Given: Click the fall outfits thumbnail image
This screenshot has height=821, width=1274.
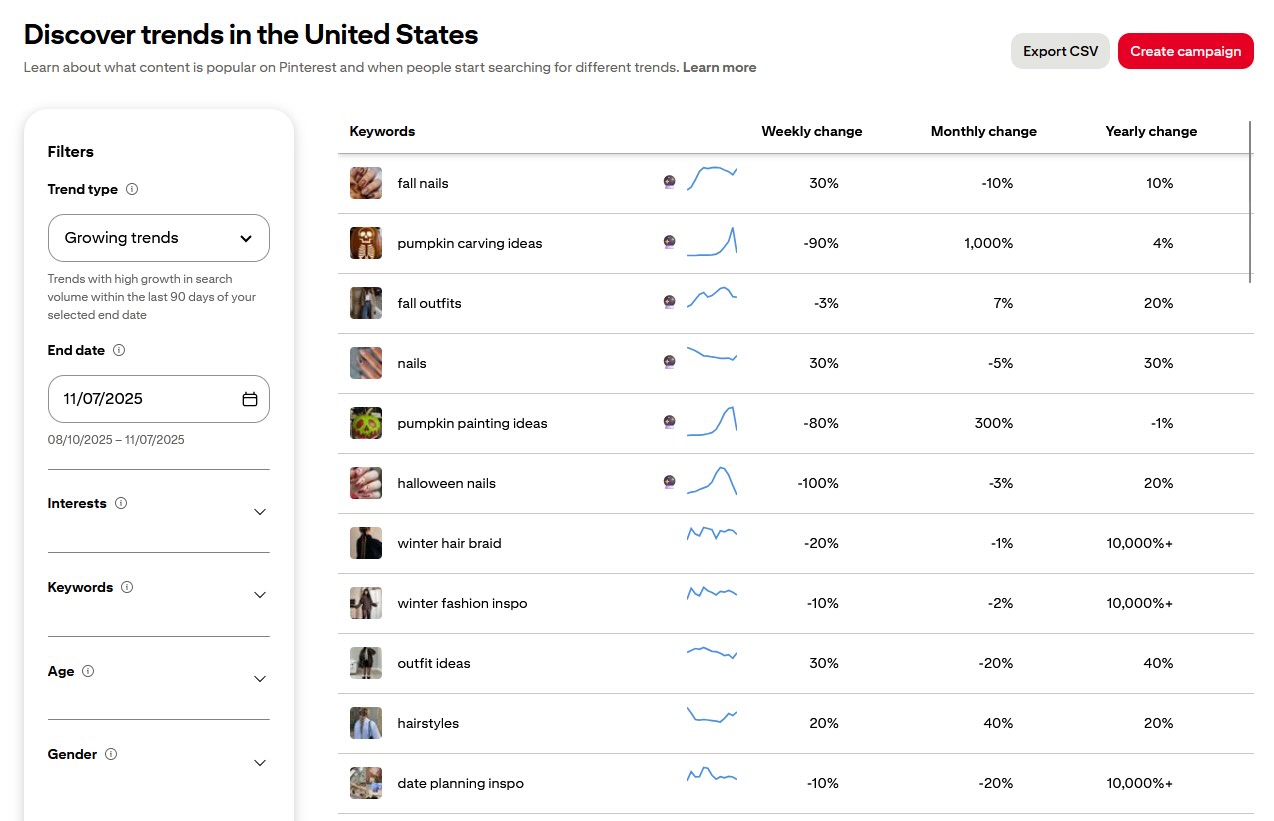Looking at the screenshot, I should (x=365, y=303).
